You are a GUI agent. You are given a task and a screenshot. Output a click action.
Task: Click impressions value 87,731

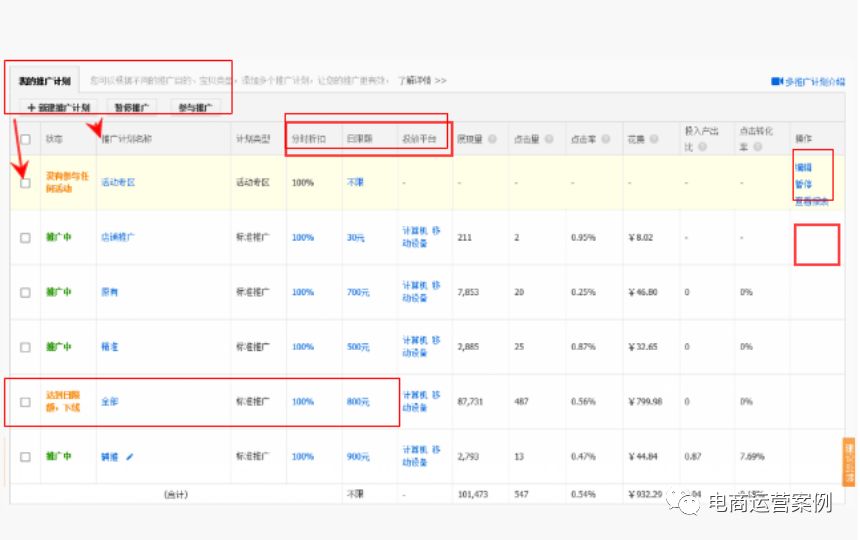point(470,402)
